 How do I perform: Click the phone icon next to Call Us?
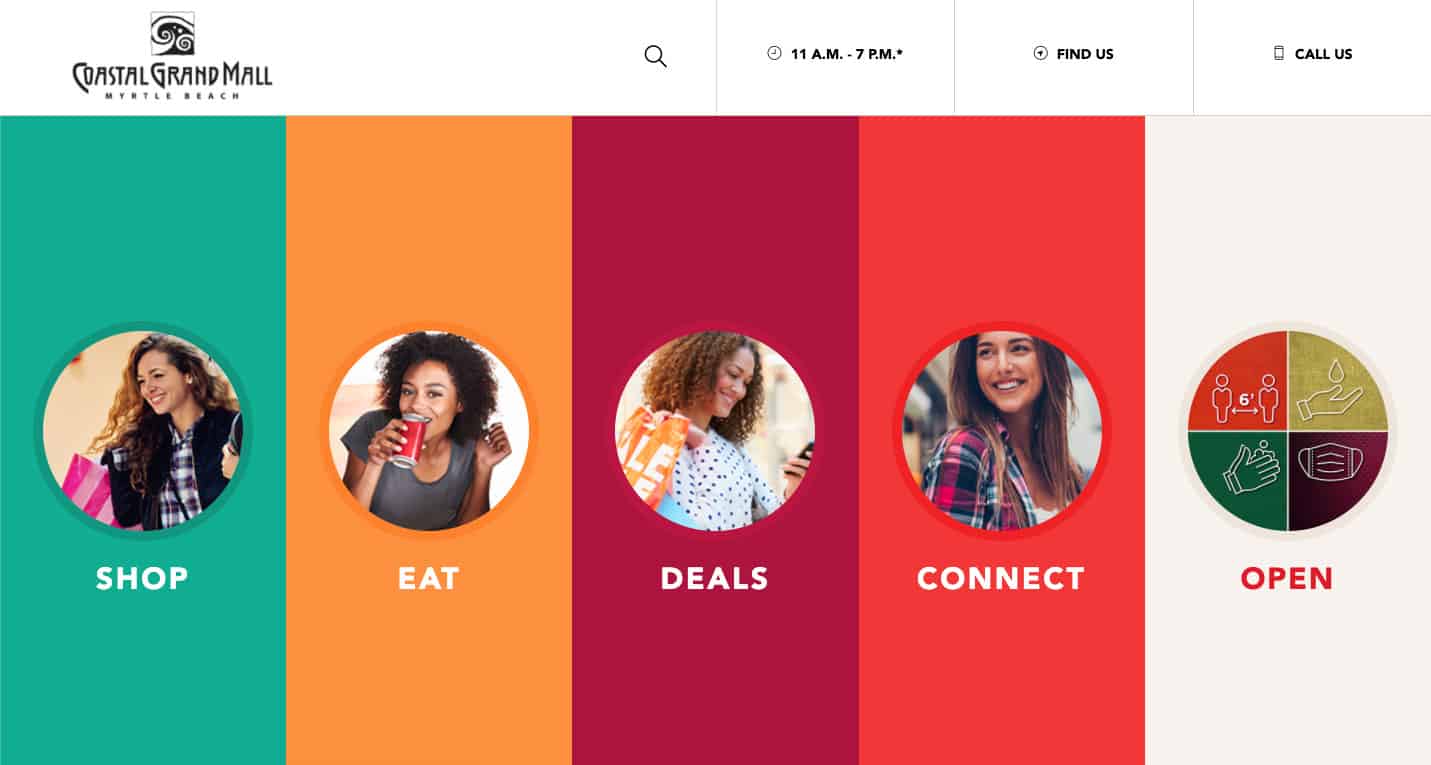(1279, 54)
